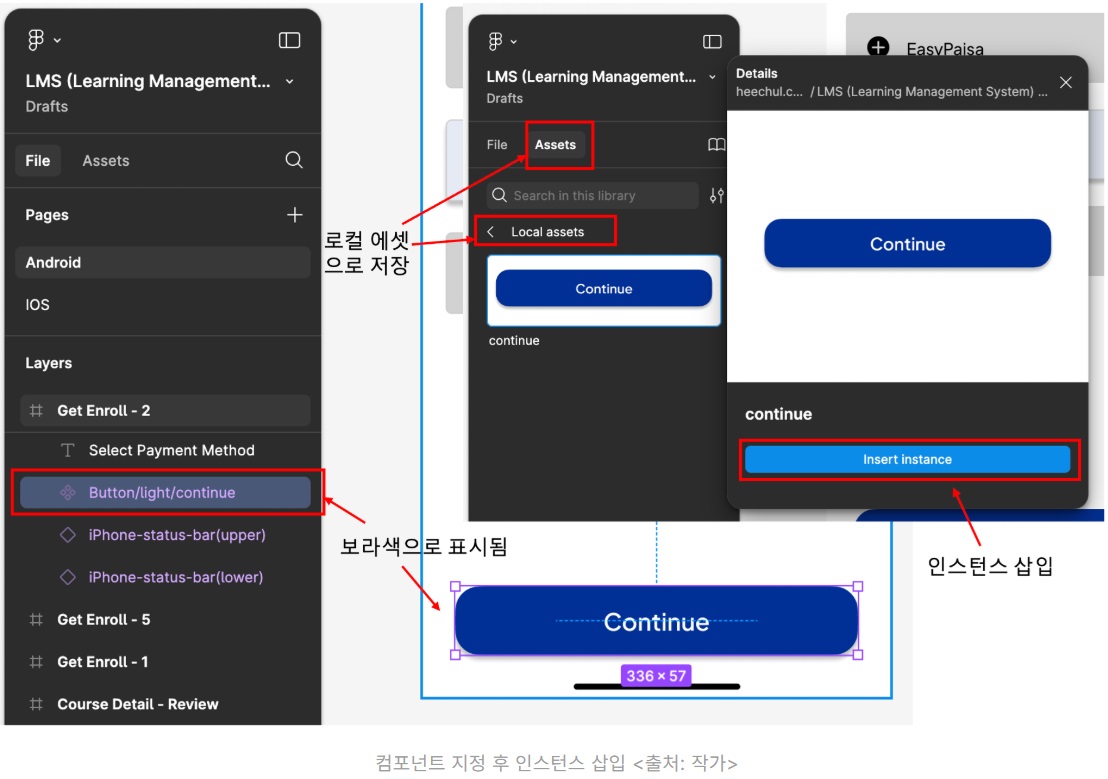Click the lowercase continue label under the thumbnail
This screenshot has width=1108, height=779.
click(x=514, y=341)
